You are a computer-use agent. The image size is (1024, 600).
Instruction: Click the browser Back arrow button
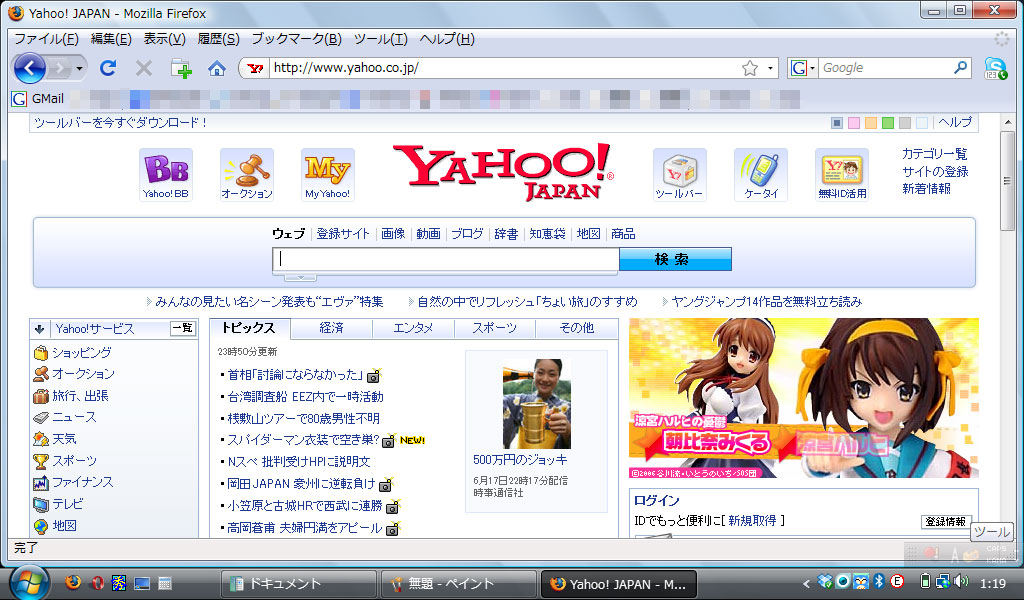(x=29, y=68)
